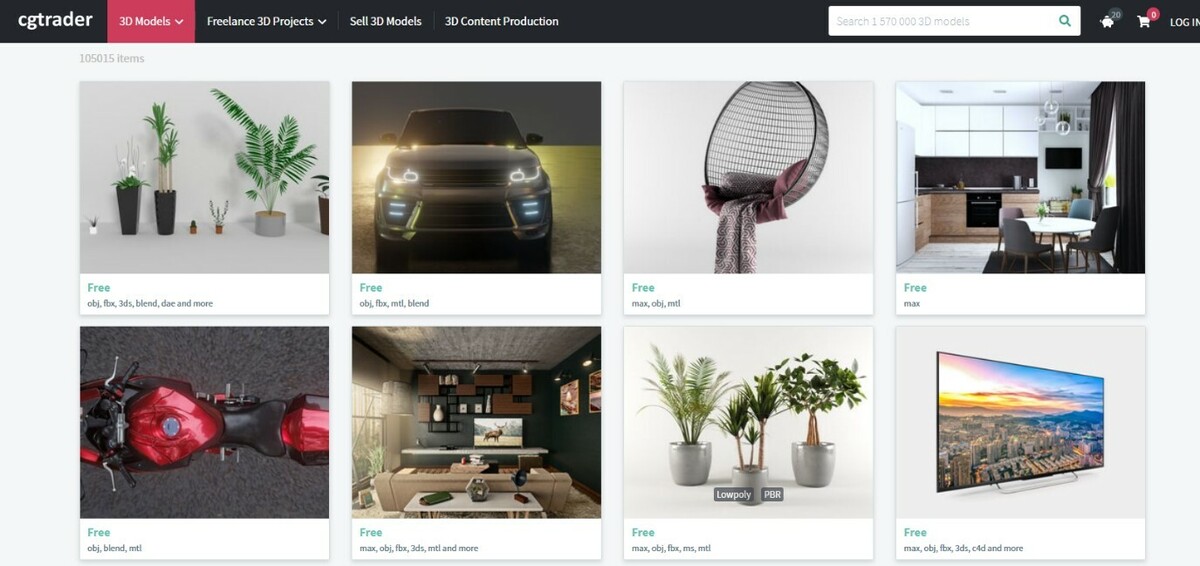This screenshot has width=1200, height=566.
Task: Open the Sell 3D Models page
Action: tap(386, 21)
